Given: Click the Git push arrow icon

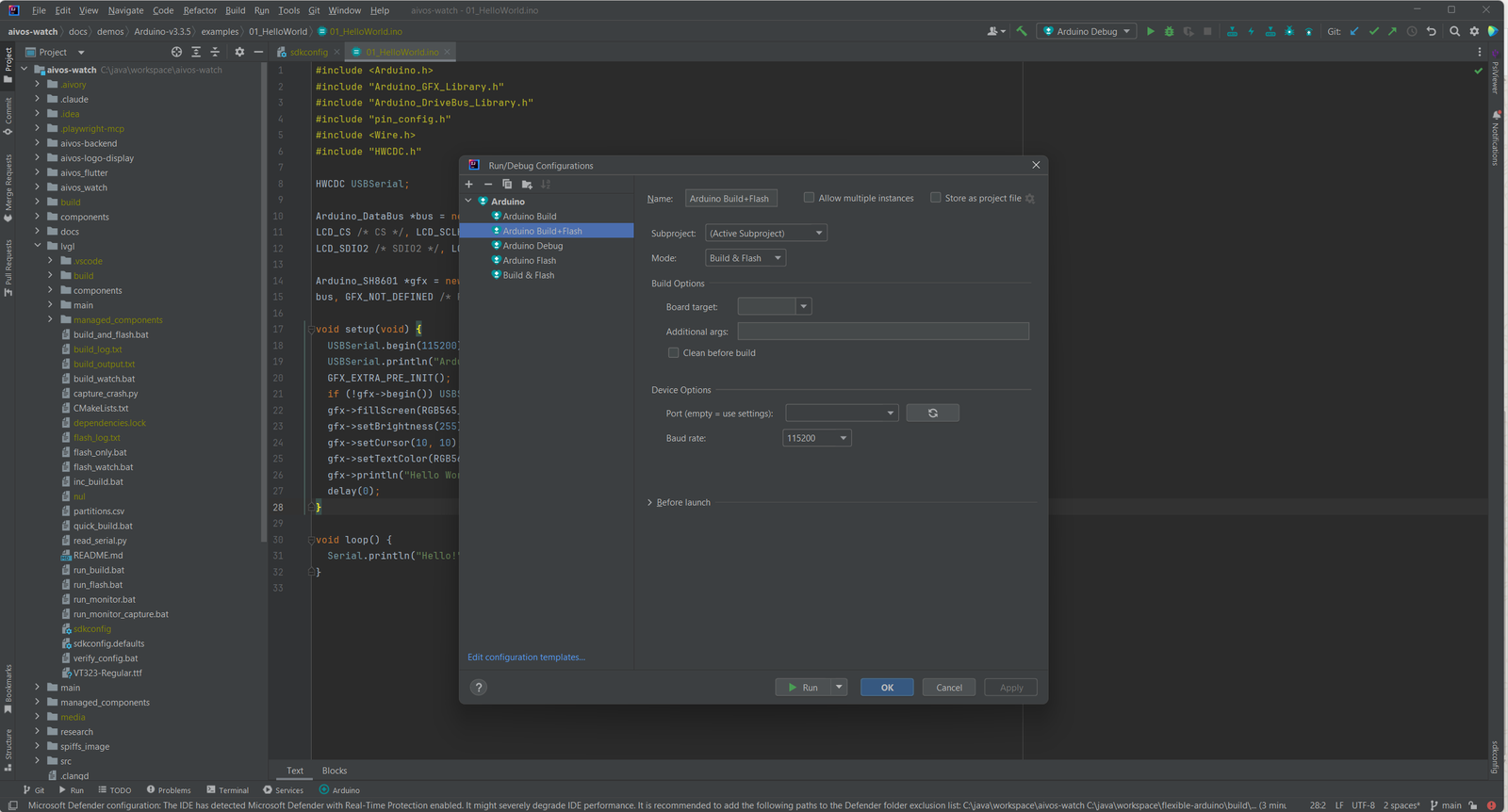Looking at the screenshot, I should pos(1392,31).
